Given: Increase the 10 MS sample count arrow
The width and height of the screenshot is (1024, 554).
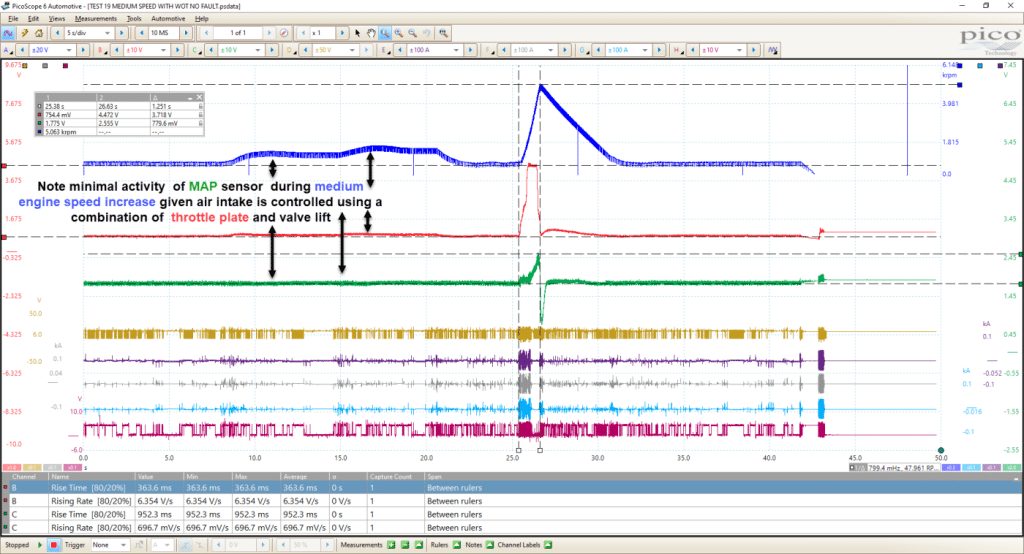Looking at the screenshot, I should pos(185,33).
